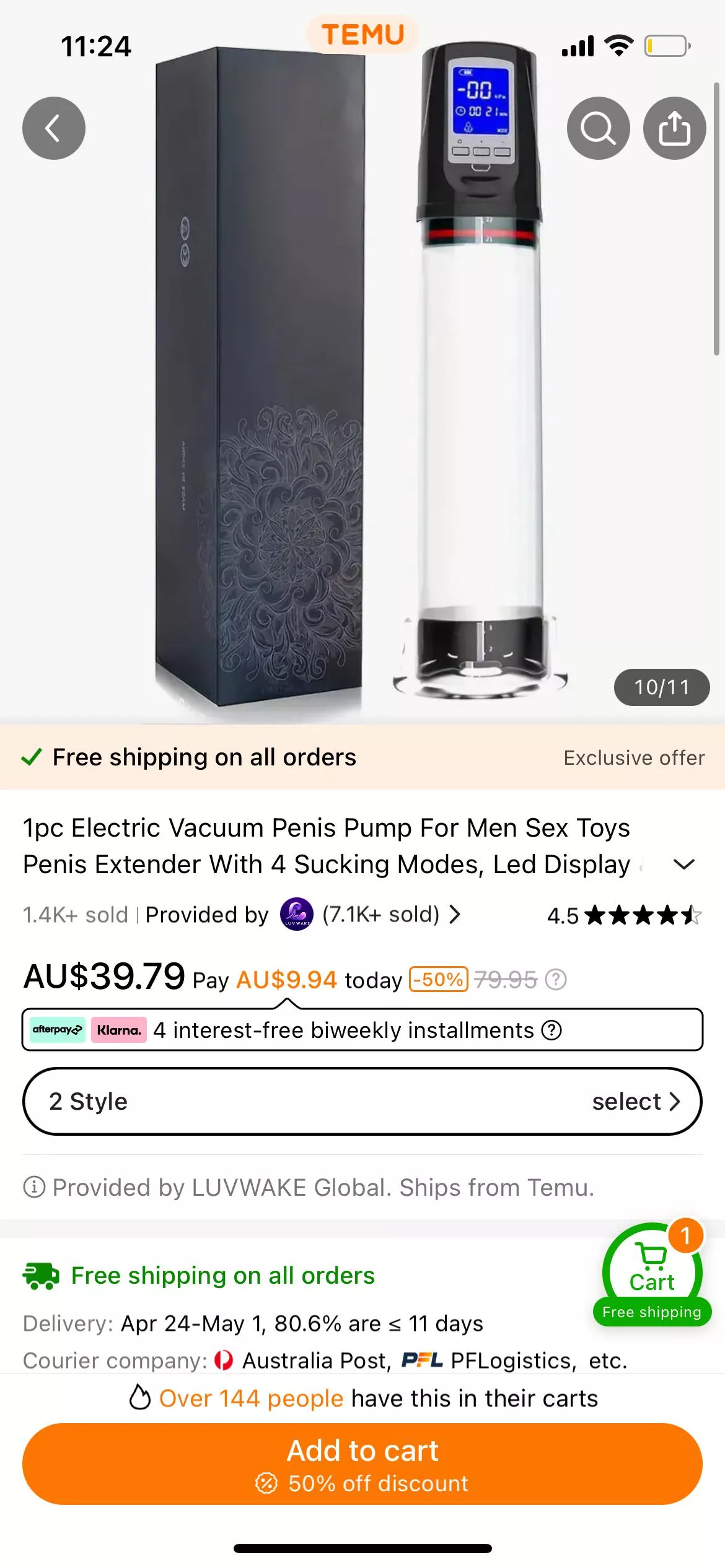Tap the info icon beside Provided by LUVWAKE
Image resolution: width=725 pixels, height=1568 pixels.
34,1187
